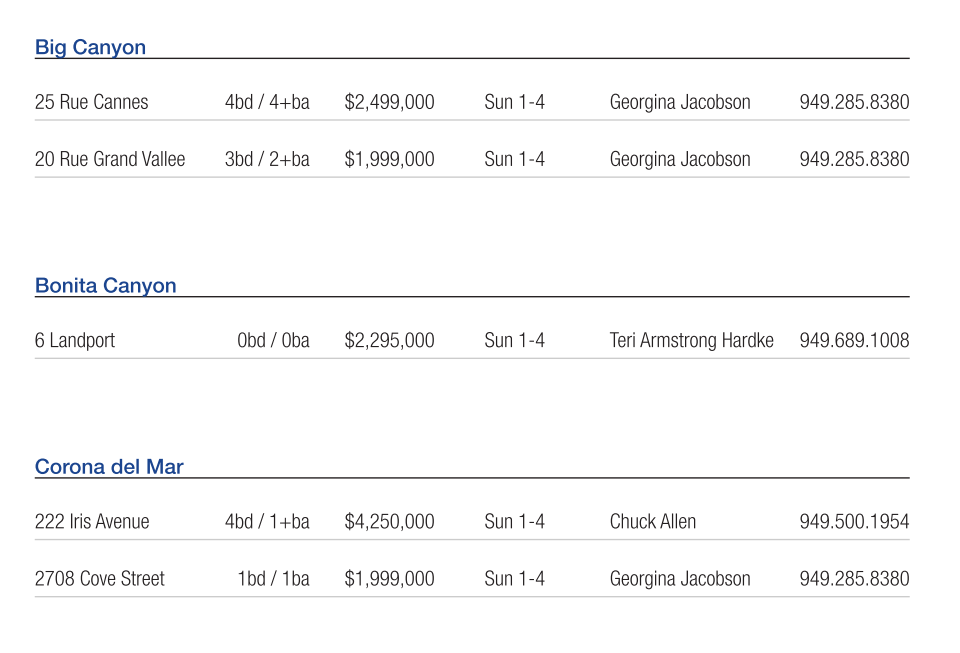Screen dimensions: 960x653
Task: Click agent name Teri Armstrong Hardke
Action: coord(691,340)
